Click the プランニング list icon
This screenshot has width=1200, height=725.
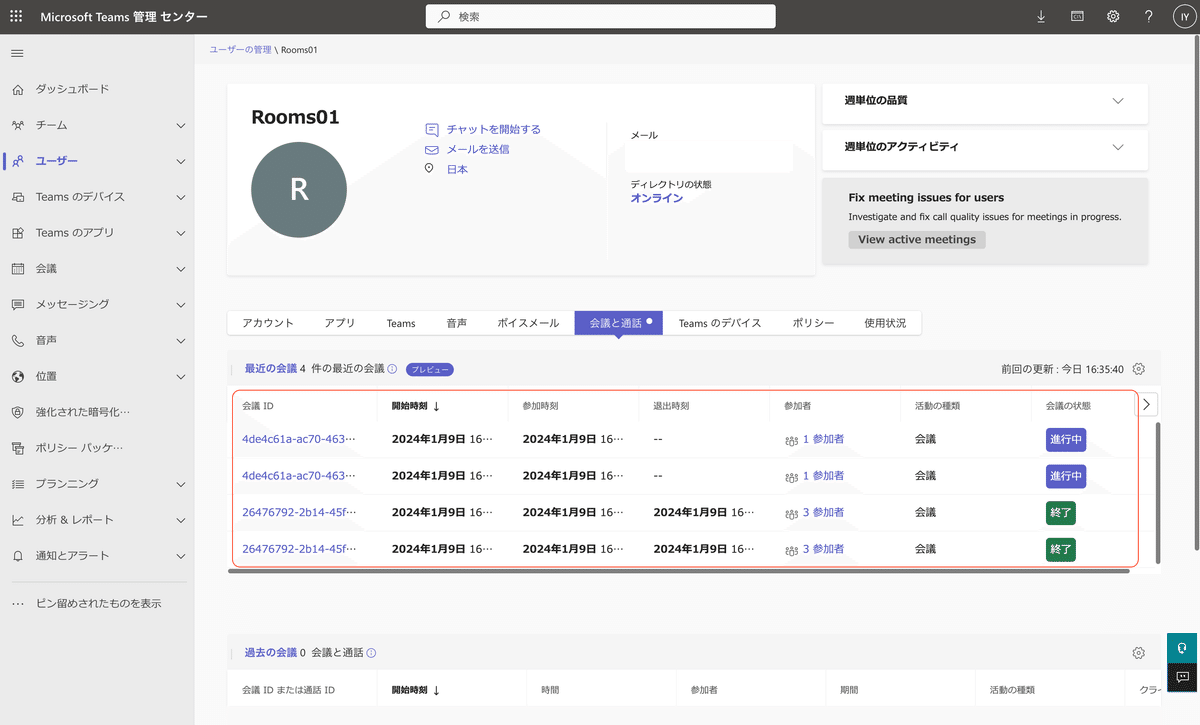(17, 484)
